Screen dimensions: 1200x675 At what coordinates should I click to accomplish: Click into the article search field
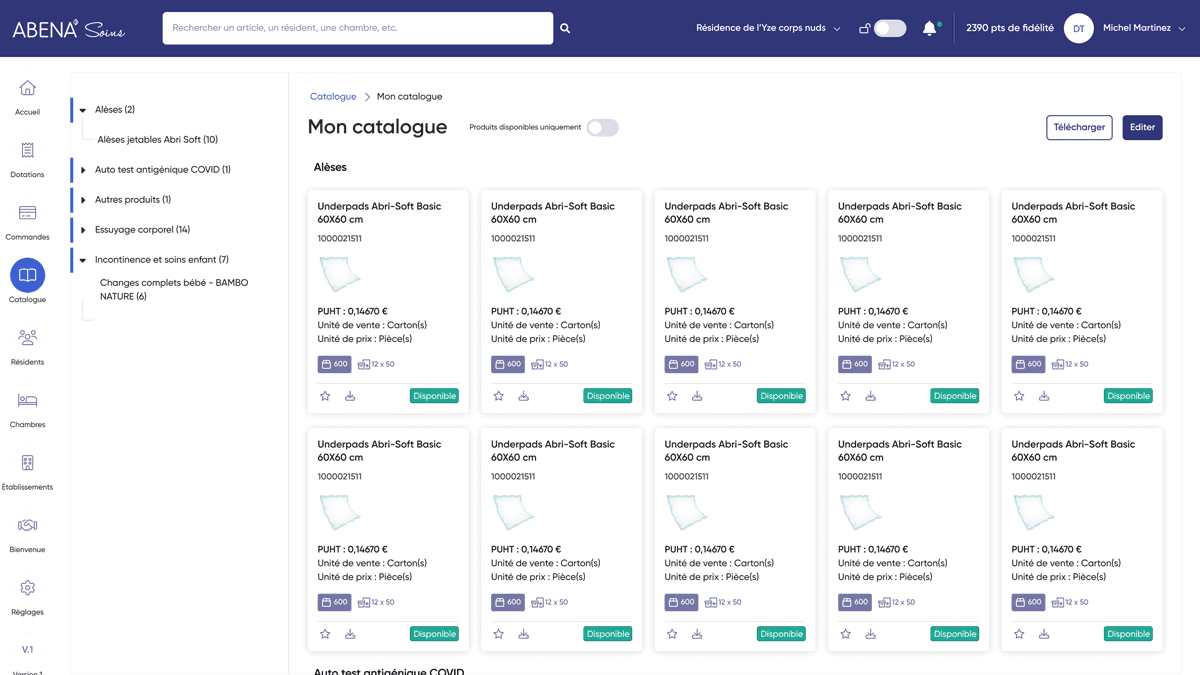coord(358,28)
